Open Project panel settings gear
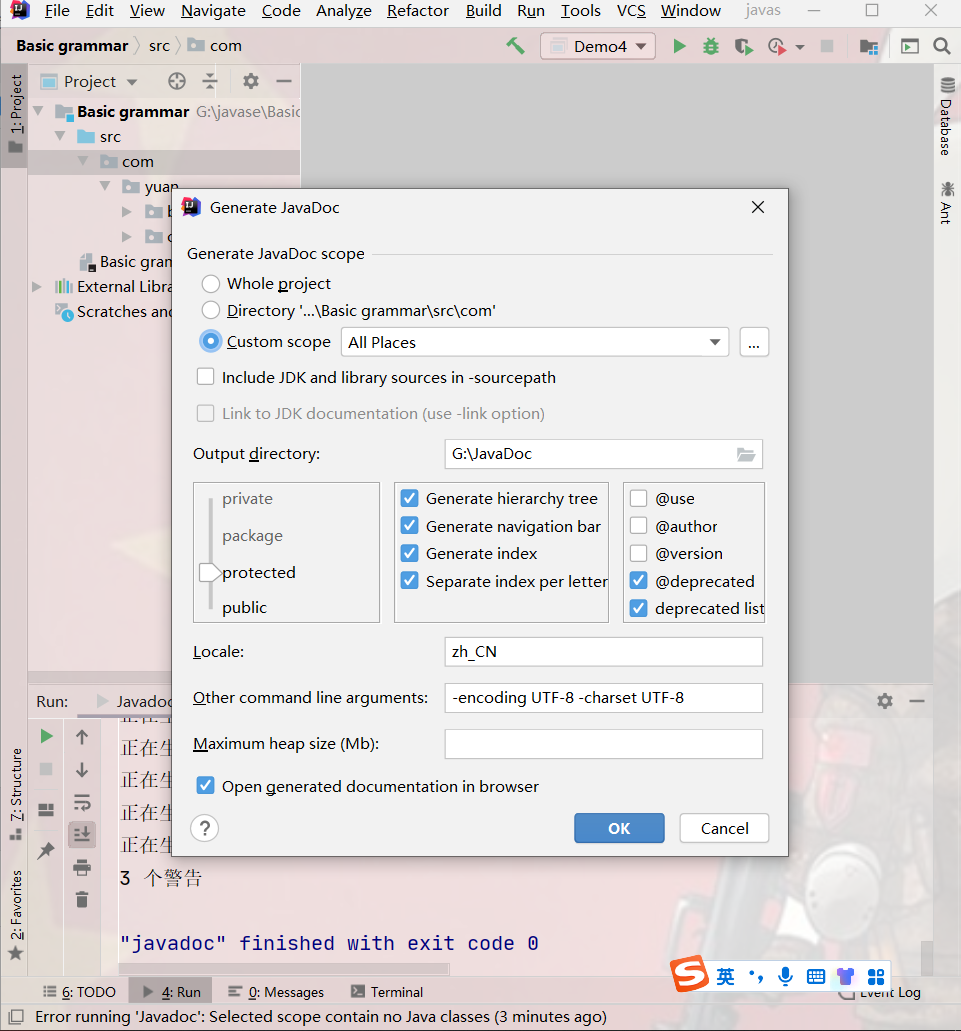Screen dimensions: 961x1031 click(250, 81)
